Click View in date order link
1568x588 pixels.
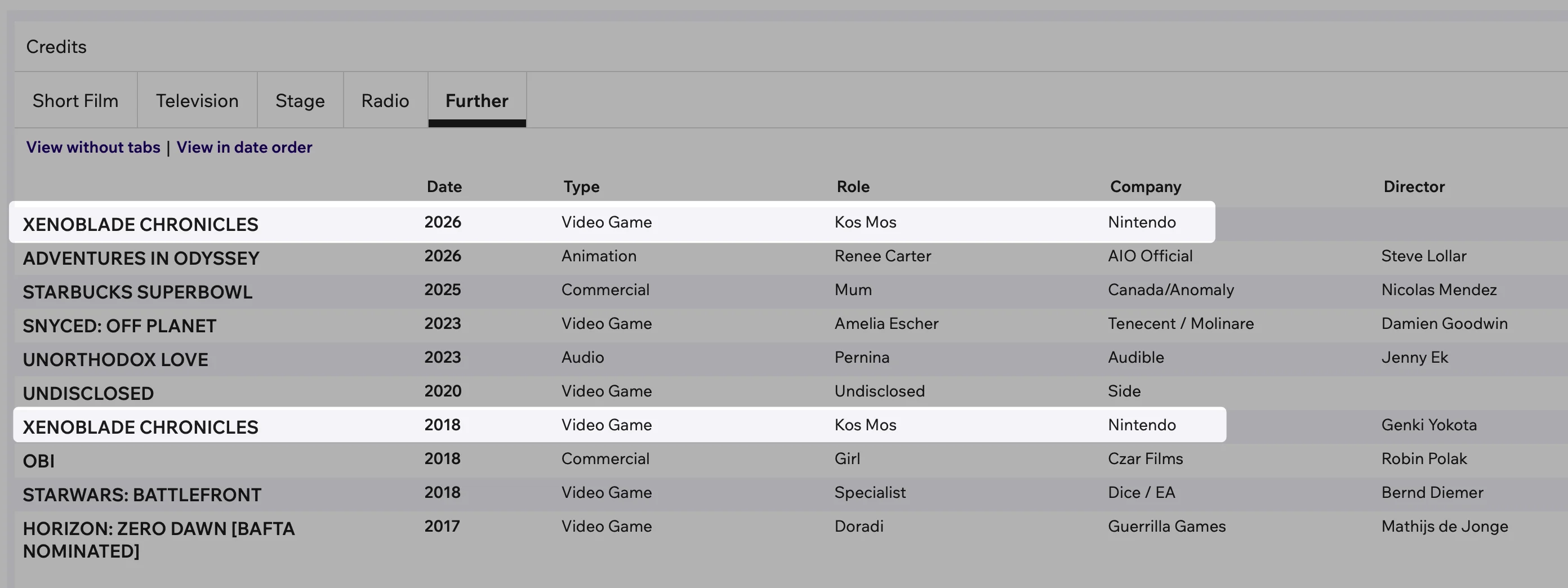(x=244, y=148)
